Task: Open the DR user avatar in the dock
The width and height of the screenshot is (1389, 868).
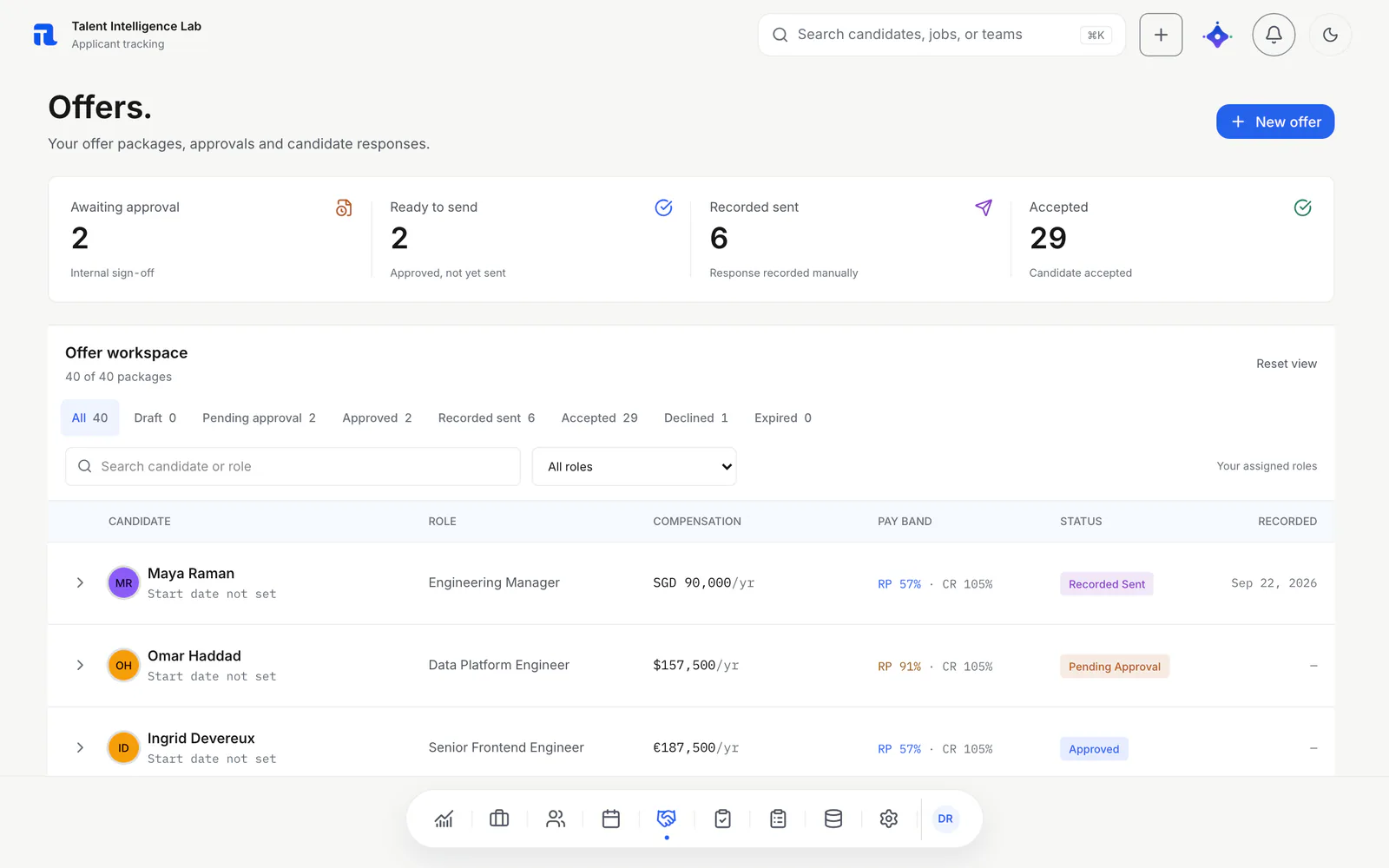Action: click(x=945, y=819)
